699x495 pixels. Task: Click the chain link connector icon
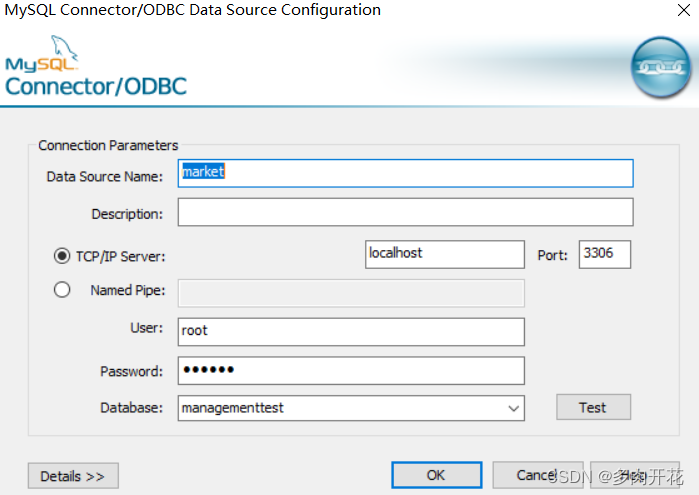[x=661, y=67]
